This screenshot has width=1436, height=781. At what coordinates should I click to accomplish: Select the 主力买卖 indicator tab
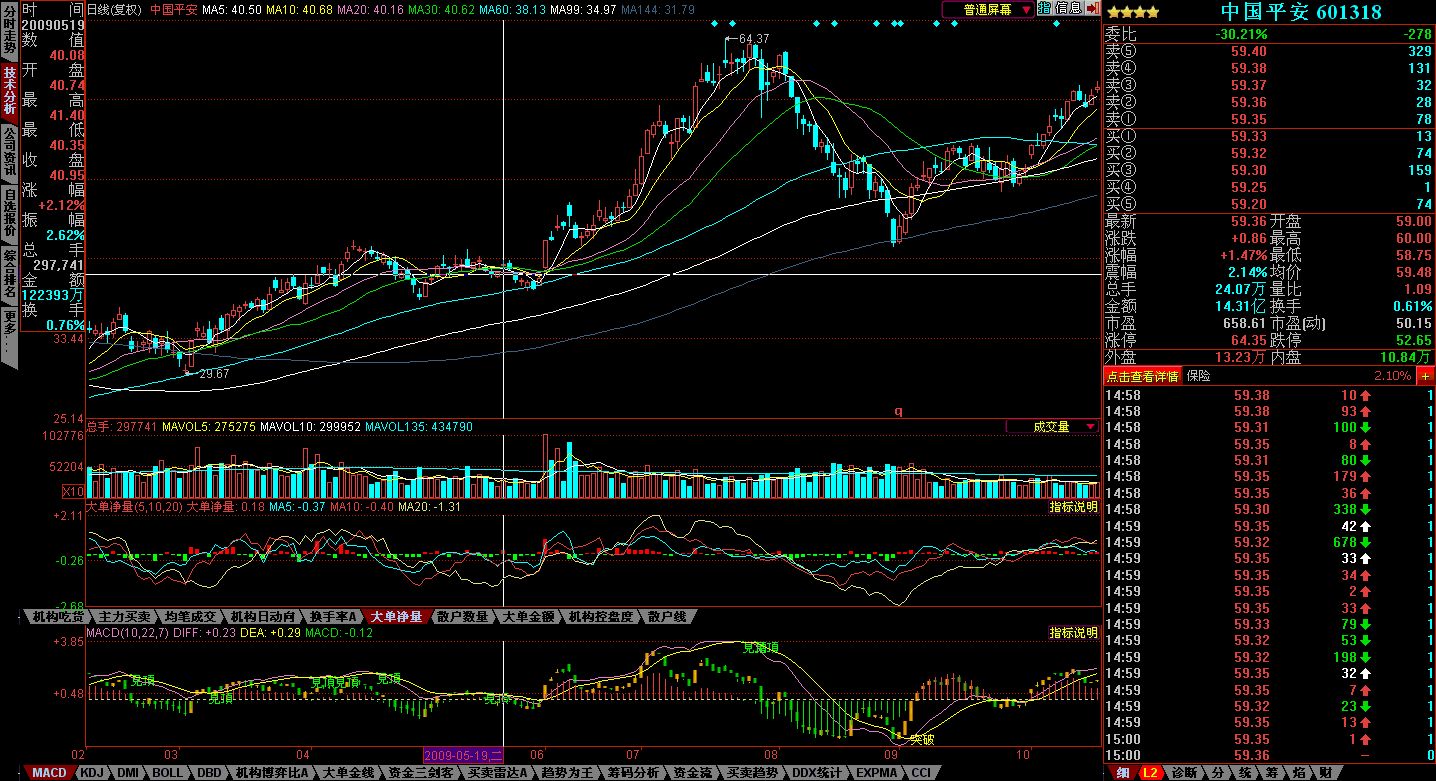tap(125, 617)
